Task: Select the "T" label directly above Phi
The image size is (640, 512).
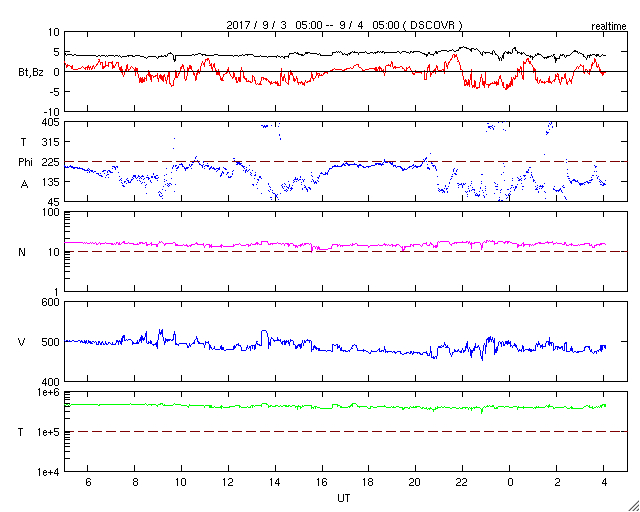Action: (x=23, y=142)
